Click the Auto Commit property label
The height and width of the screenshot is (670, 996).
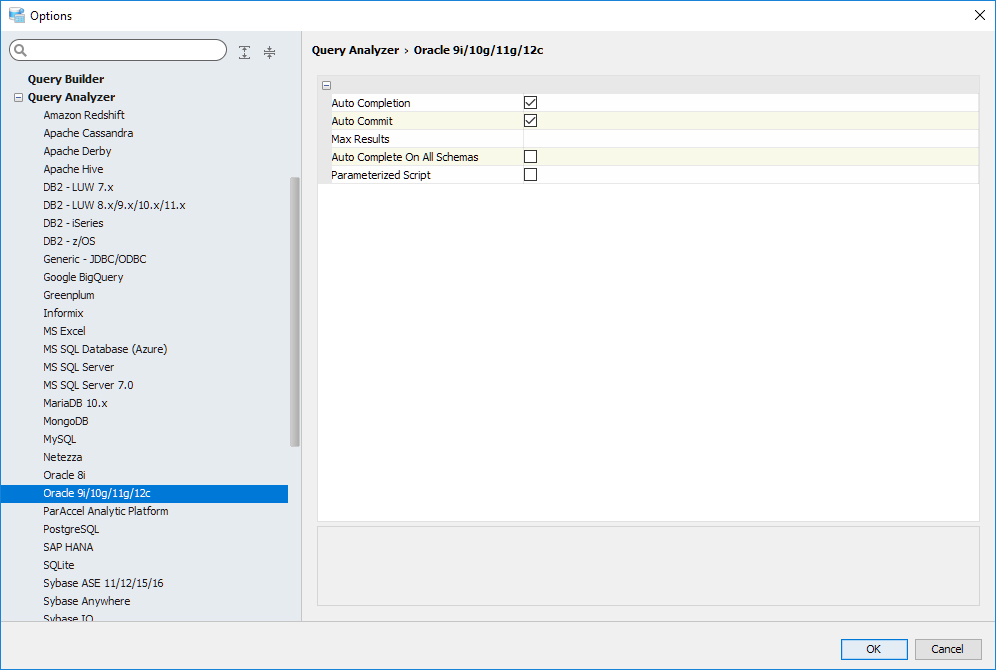click(362, 121)
